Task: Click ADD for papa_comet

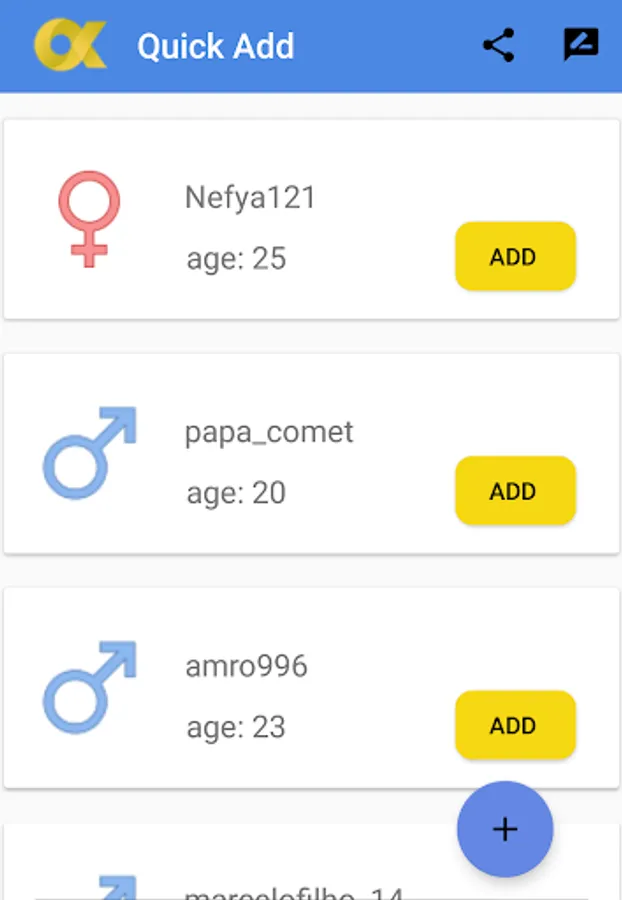Action: click(x=515, y=491)
